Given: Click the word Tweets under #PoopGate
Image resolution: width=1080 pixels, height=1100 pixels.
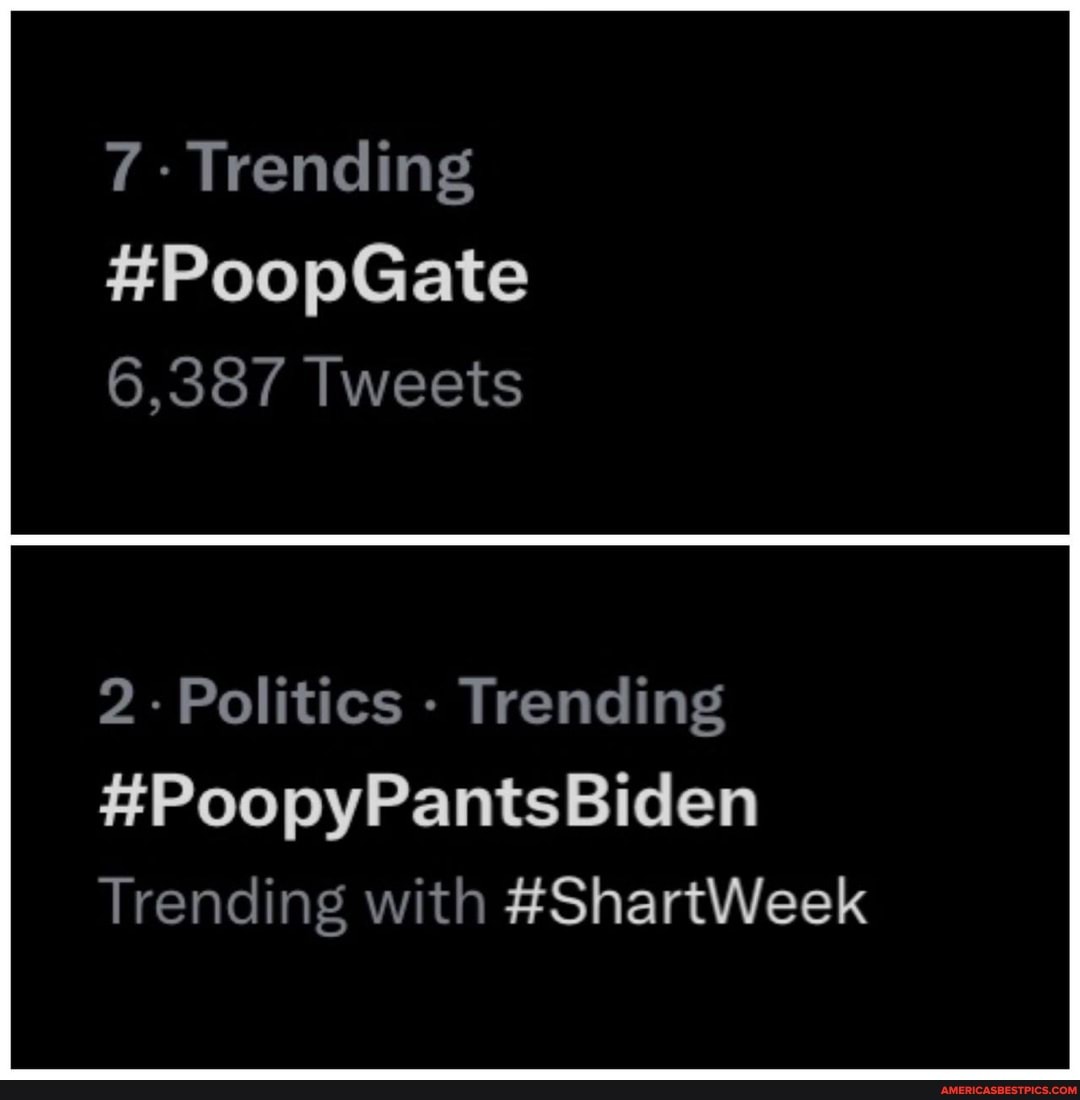Looking at the screenshot, I should [x=414, y=383].
